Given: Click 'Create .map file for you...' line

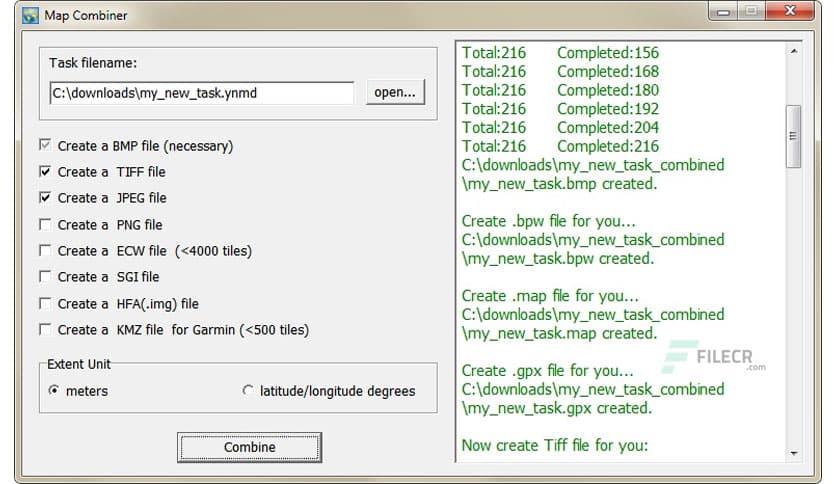Looking at the screenshot, I should [550, 296].
